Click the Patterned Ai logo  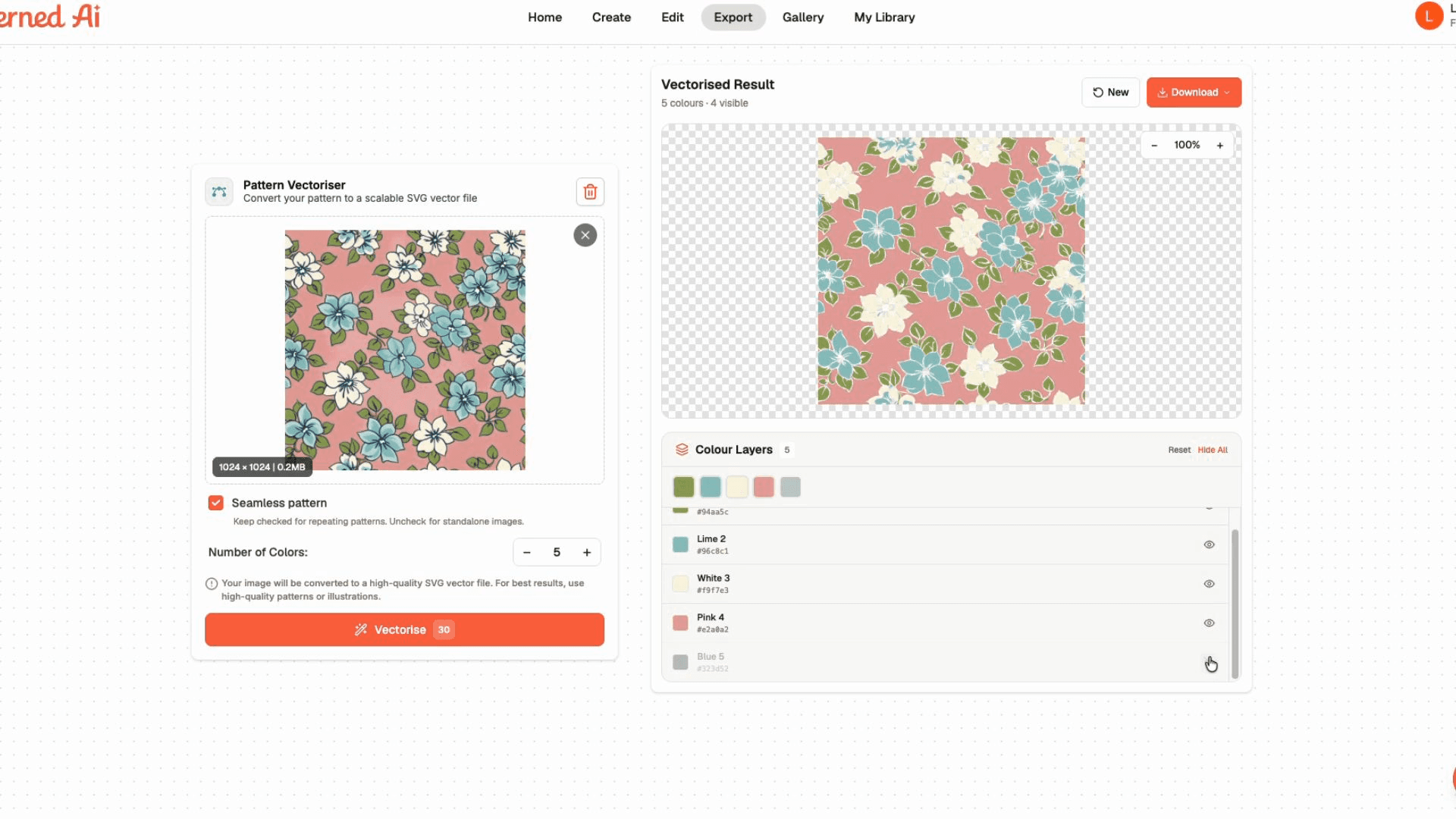[x=50, y=16]
